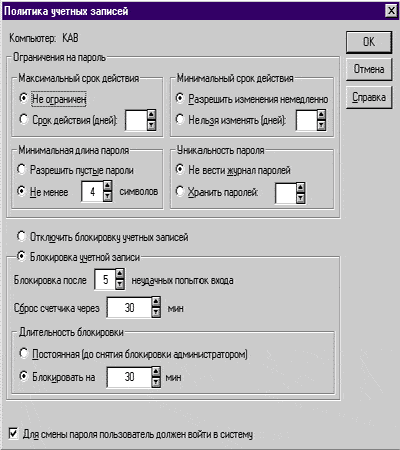The image size is (400, 450).
Task: Increase maximum password age days up arrow
Action: coord(151,115)
